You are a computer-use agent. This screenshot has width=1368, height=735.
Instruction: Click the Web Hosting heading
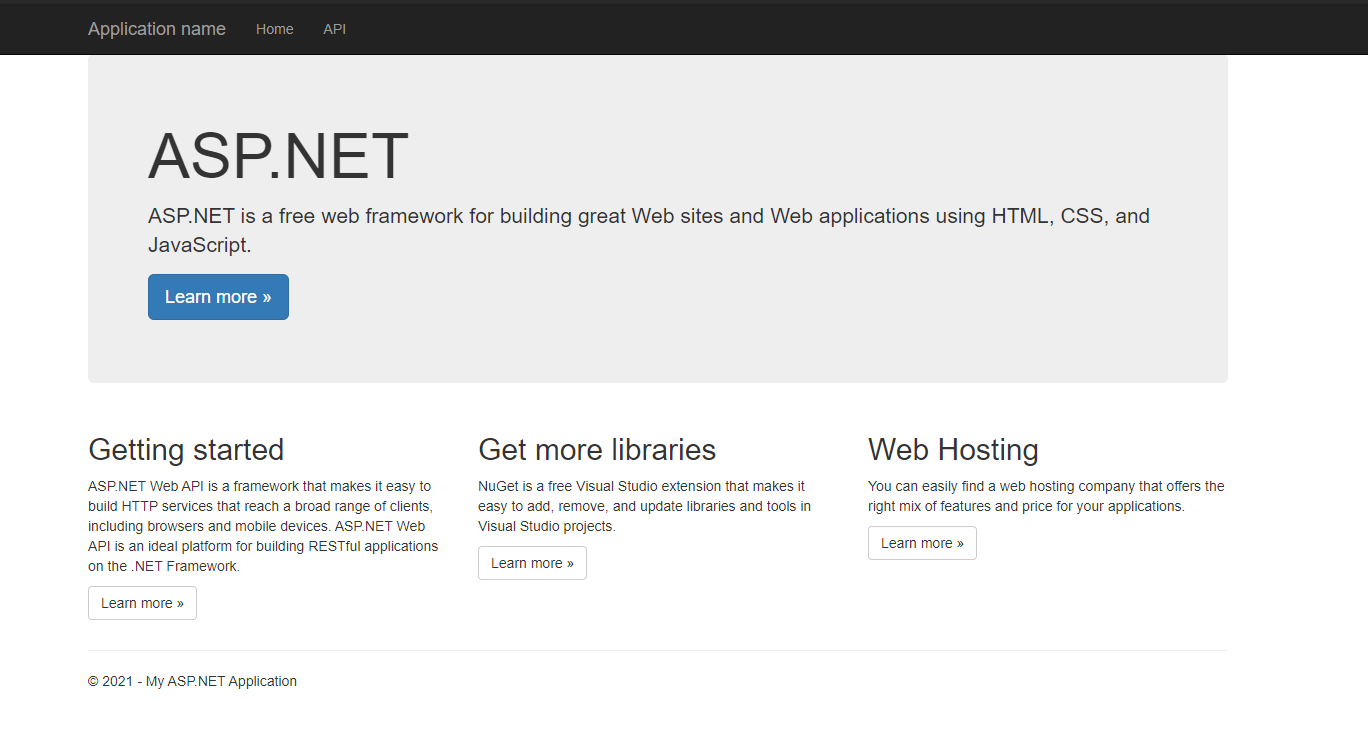pos(953,450)
